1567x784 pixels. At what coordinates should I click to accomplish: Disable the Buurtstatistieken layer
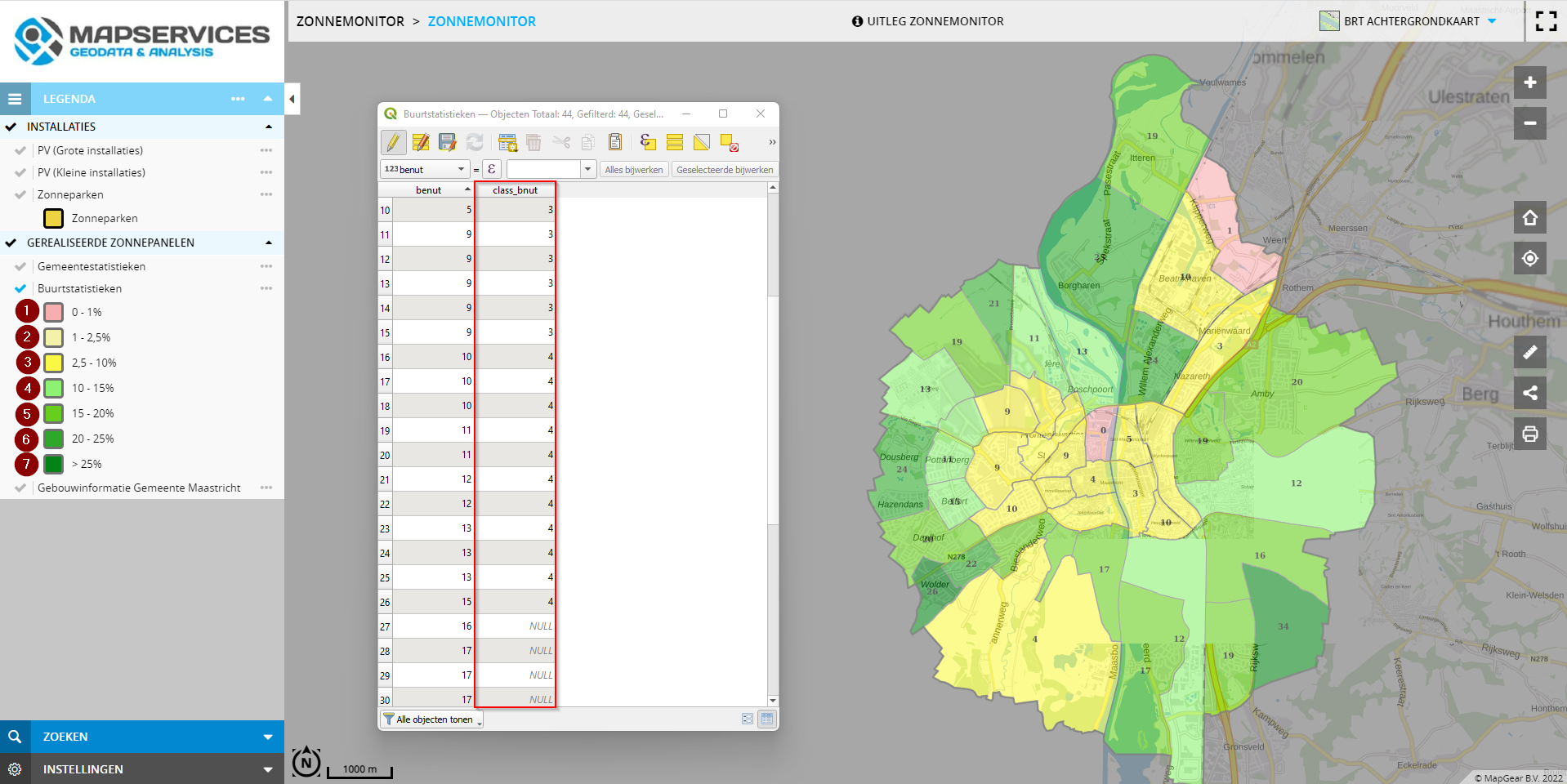[x=20, y=288]
